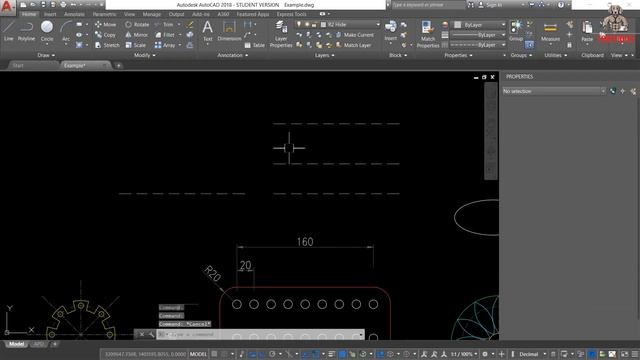640x360 pixels.
Task: Click the Explode icon in Modify panel
Action: [x=190, y=35]
